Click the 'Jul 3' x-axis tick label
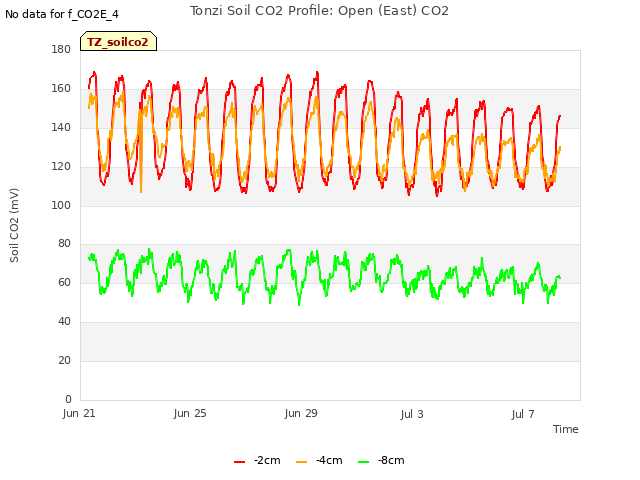 412,414
